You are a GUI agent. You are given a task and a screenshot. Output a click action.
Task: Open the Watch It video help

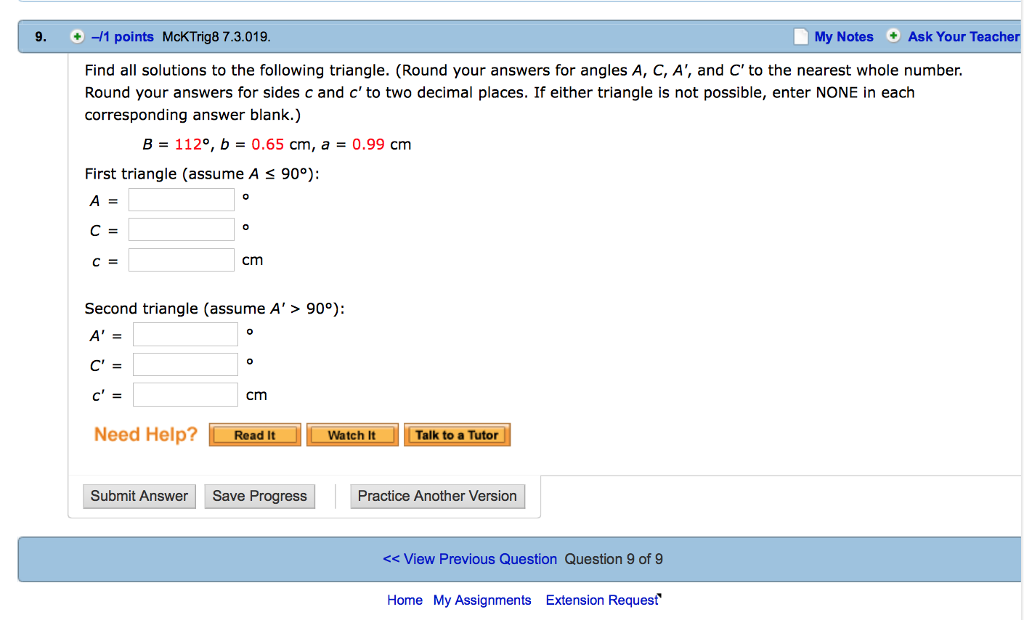pyautogui.click(x=352, y=434)
